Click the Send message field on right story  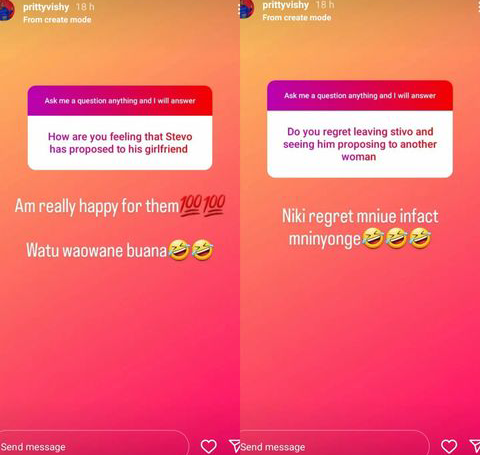click(x=334, y=445)
